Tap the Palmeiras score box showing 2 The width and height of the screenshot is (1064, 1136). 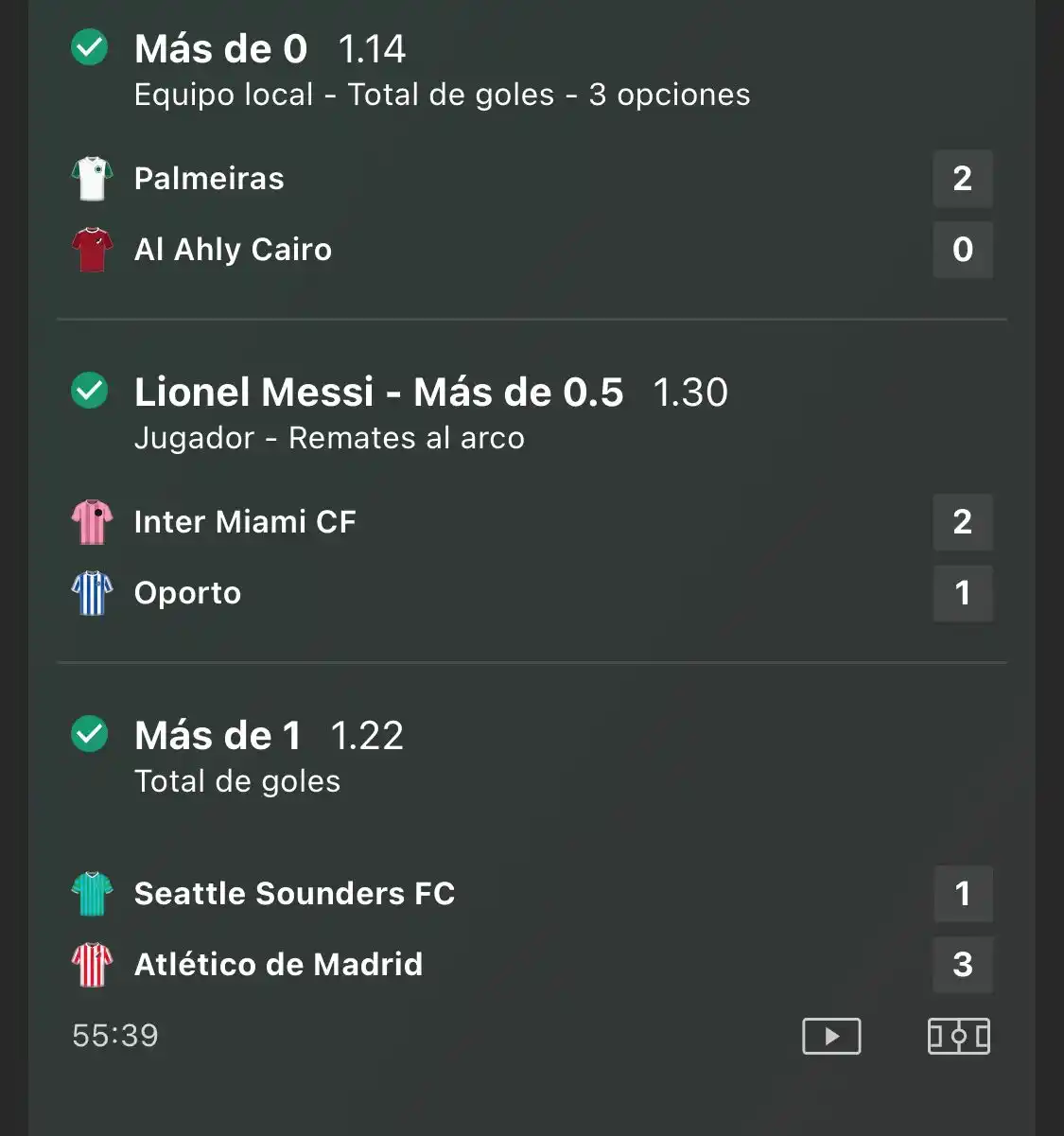pos(963,179)
